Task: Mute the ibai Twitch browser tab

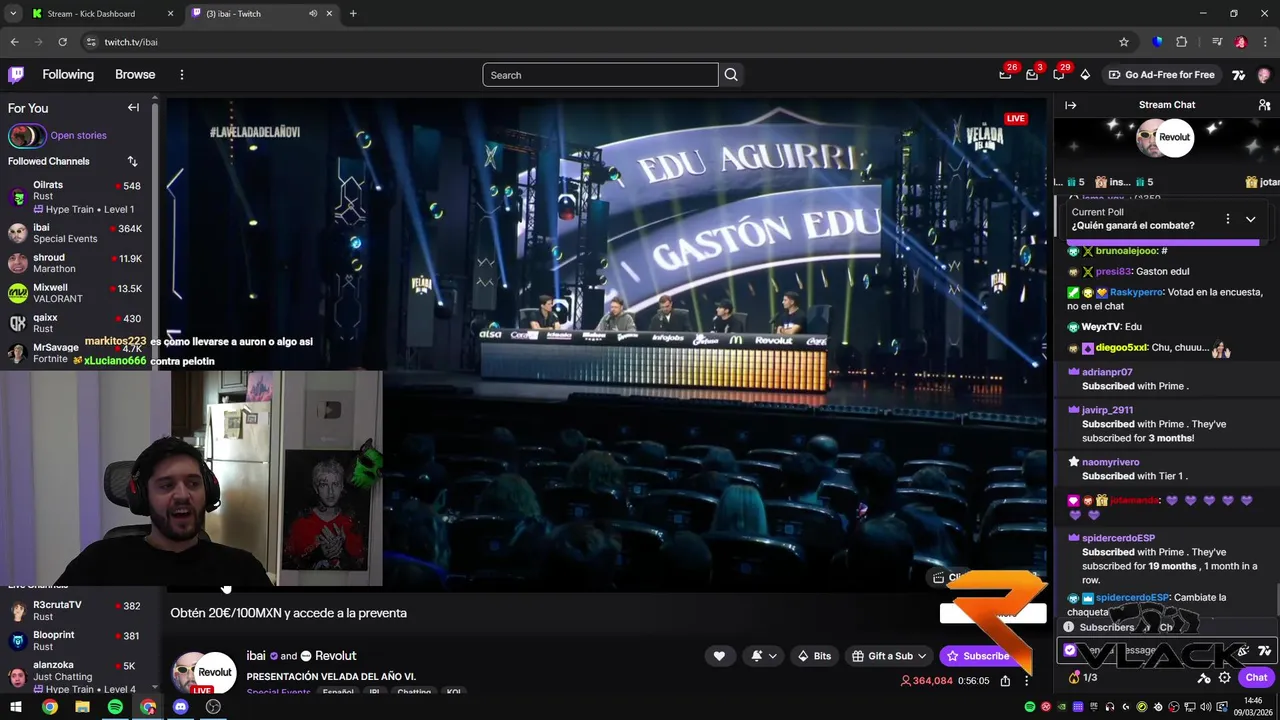Action: click(x=313, y=14)
